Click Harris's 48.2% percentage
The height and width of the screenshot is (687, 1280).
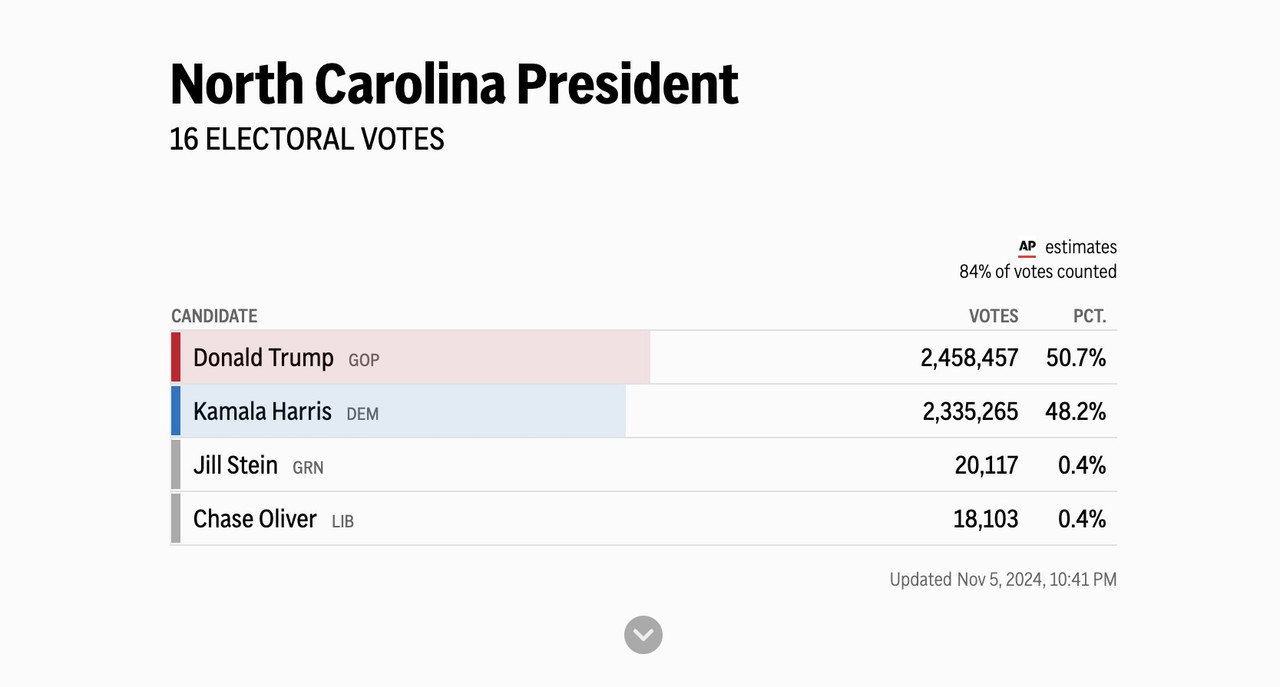[x=1076, y=412]
